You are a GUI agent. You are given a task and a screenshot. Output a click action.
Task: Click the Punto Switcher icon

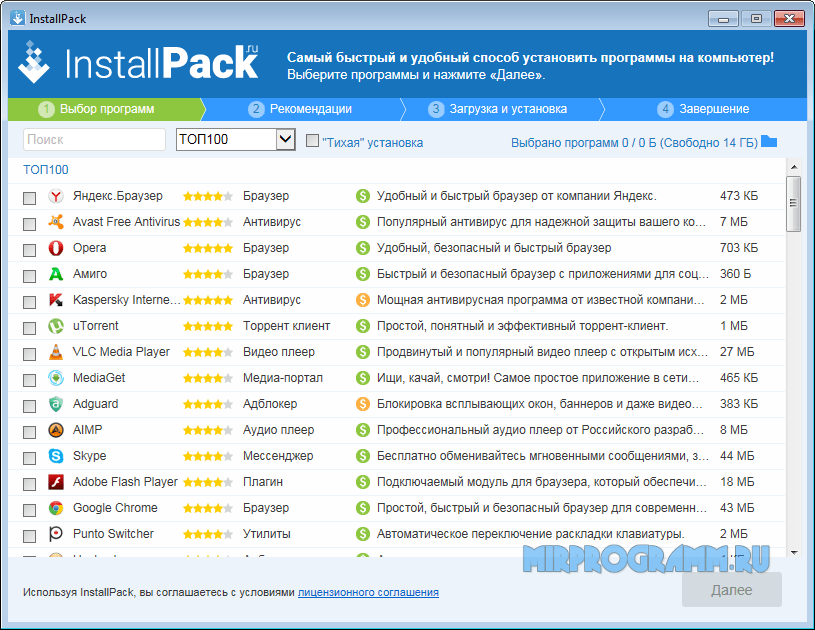56,534
